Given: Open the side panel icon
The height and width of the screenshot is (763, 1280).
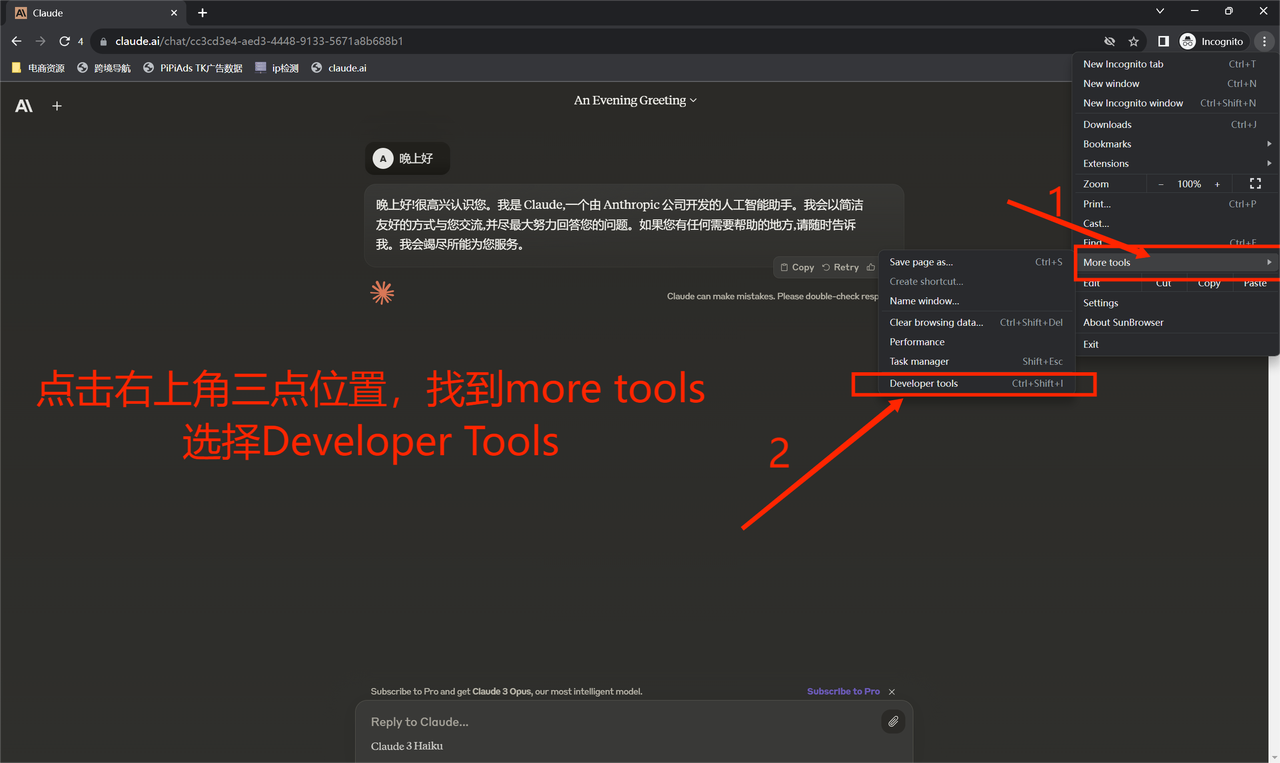Looking at the screenshot, I should [x=1163, y=41].
